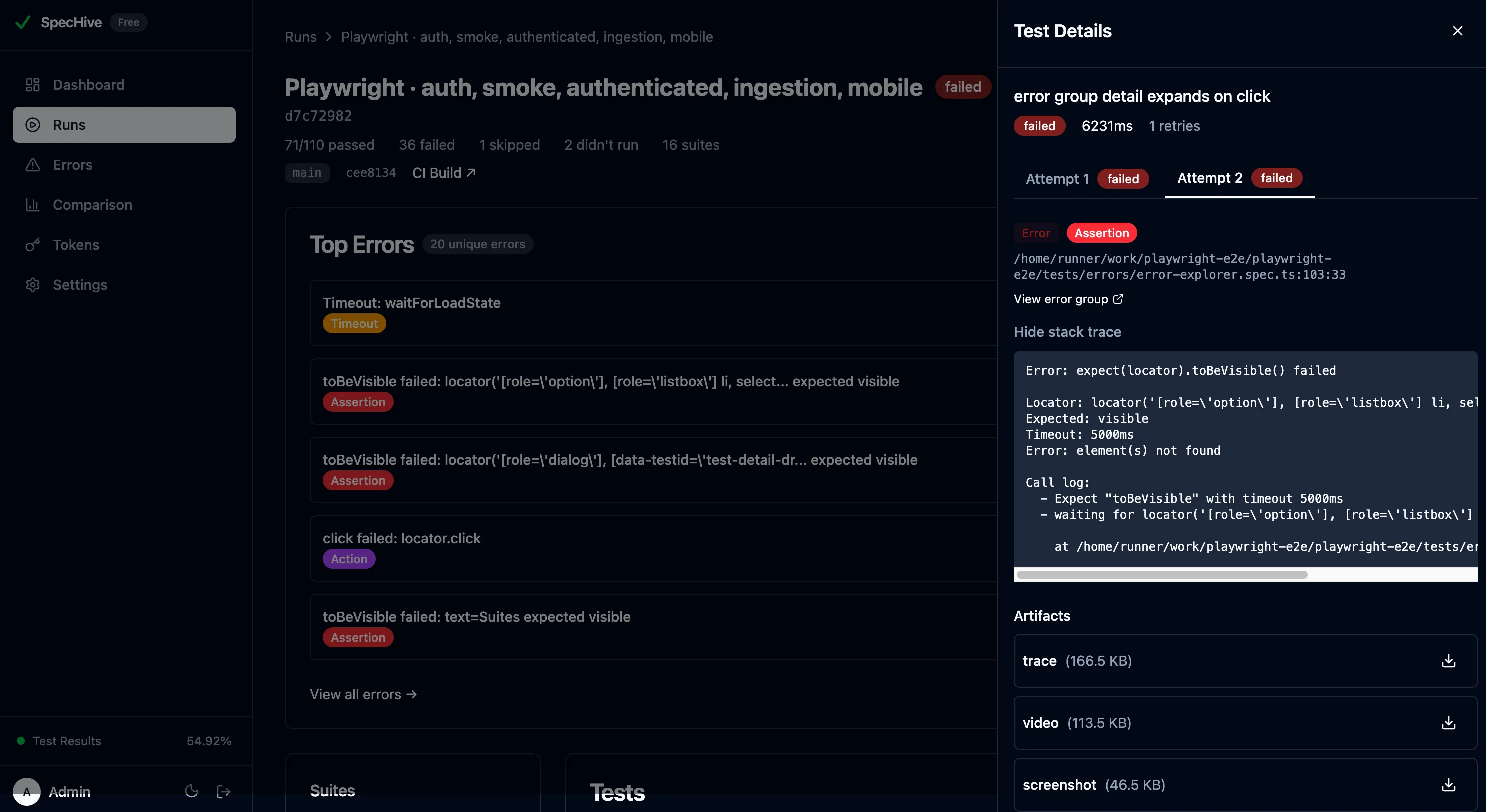Click the purple Action tag
The width and height of the screenshot is (1486, 812).
pos(349,559)
